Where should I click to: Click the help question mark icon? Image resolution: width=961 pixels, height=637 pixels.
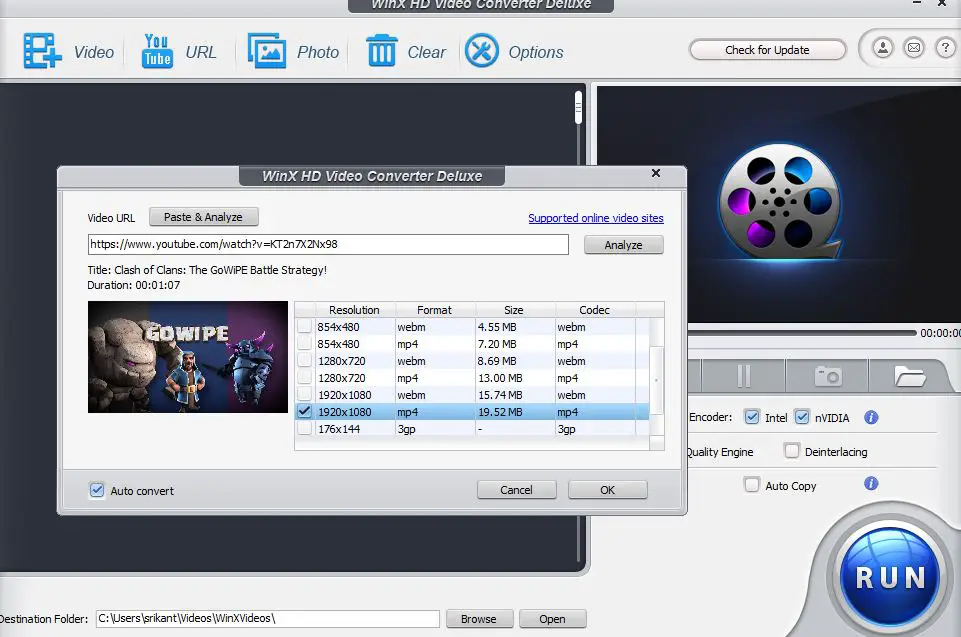(x=945, y=47)
